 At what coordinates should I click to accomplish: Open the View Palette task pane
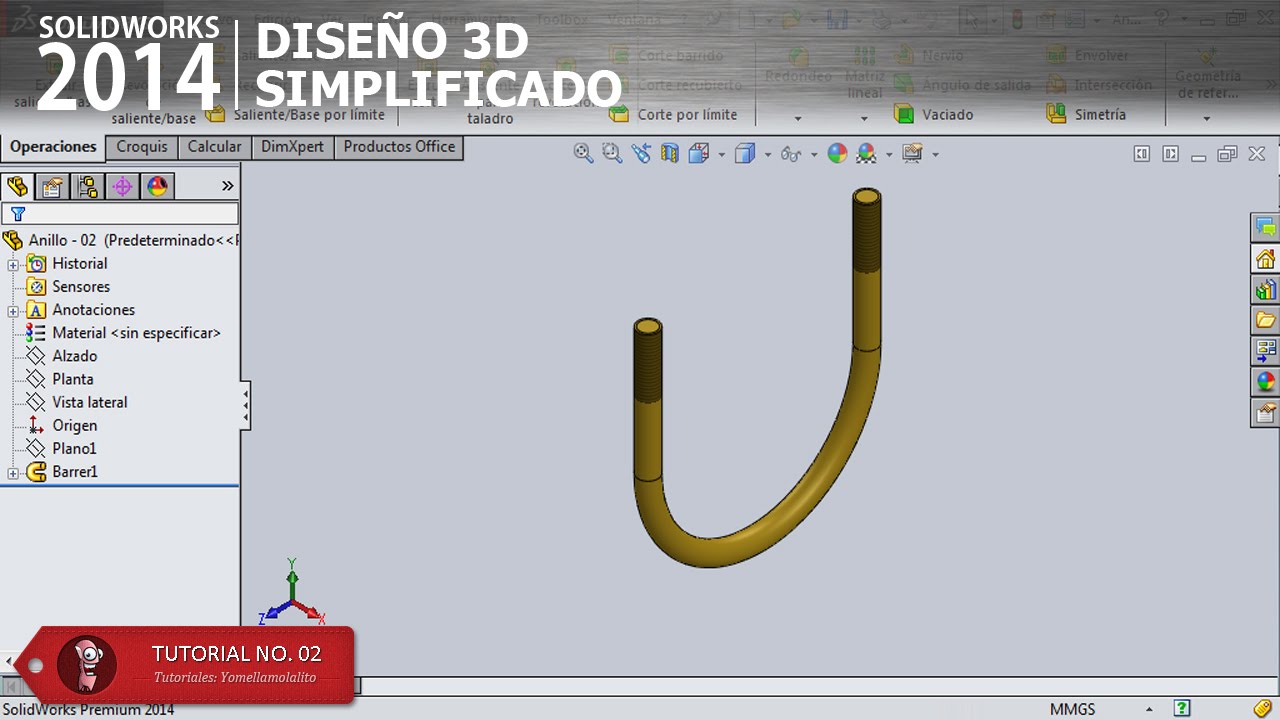[1265, 352]
